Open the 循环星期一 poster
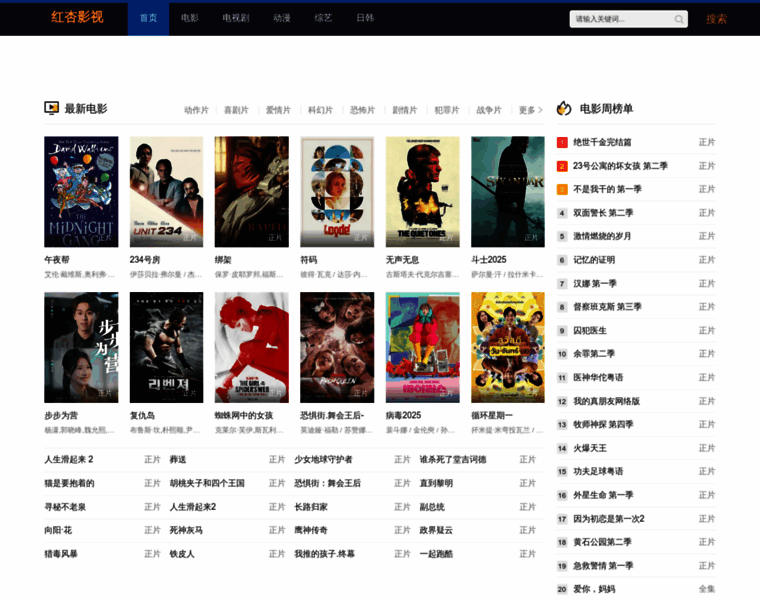The width and height of the screenshot is (760, 600). (508, 347)
